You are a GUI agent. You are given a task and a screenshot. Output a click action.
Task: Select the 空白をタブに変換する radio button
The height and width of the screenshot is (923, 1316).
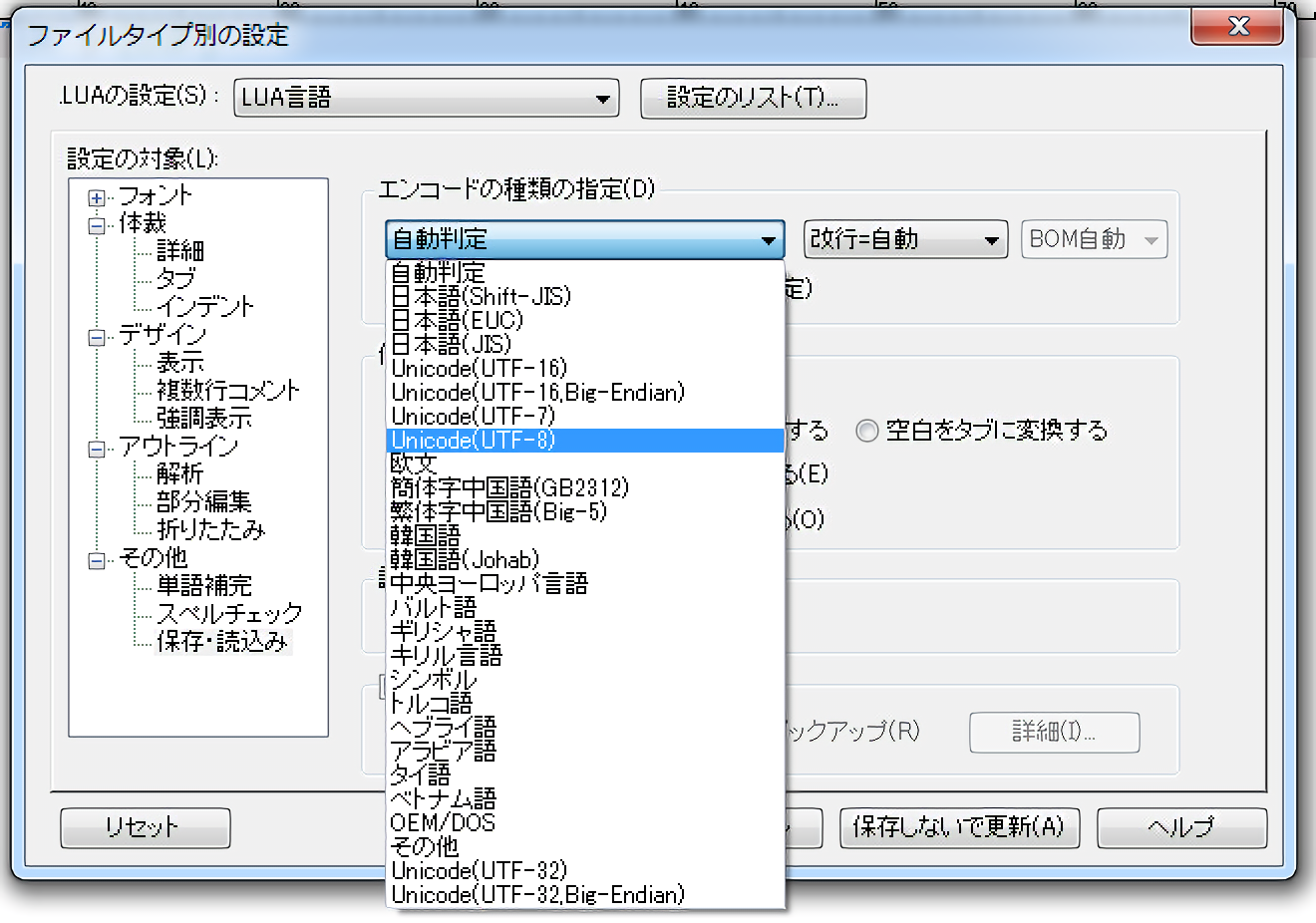tap(867, 431)
